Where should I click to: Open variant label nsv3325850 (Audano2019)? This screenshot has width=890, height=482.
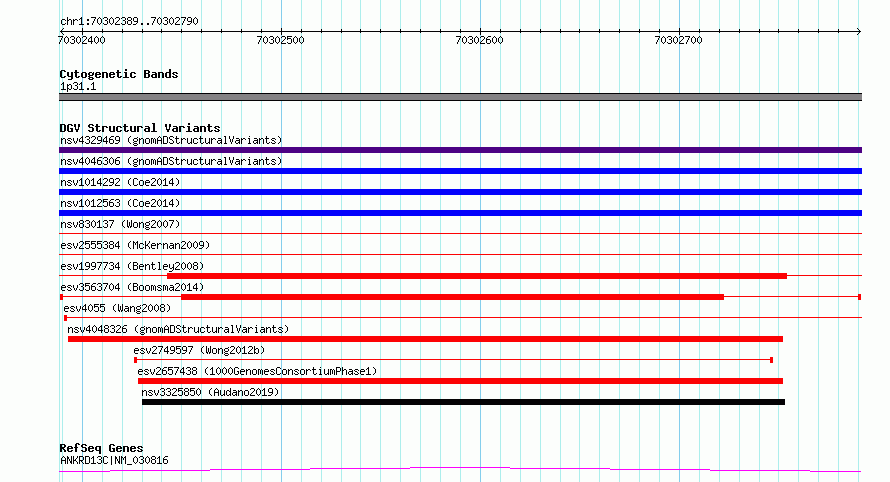coord(210,392)
